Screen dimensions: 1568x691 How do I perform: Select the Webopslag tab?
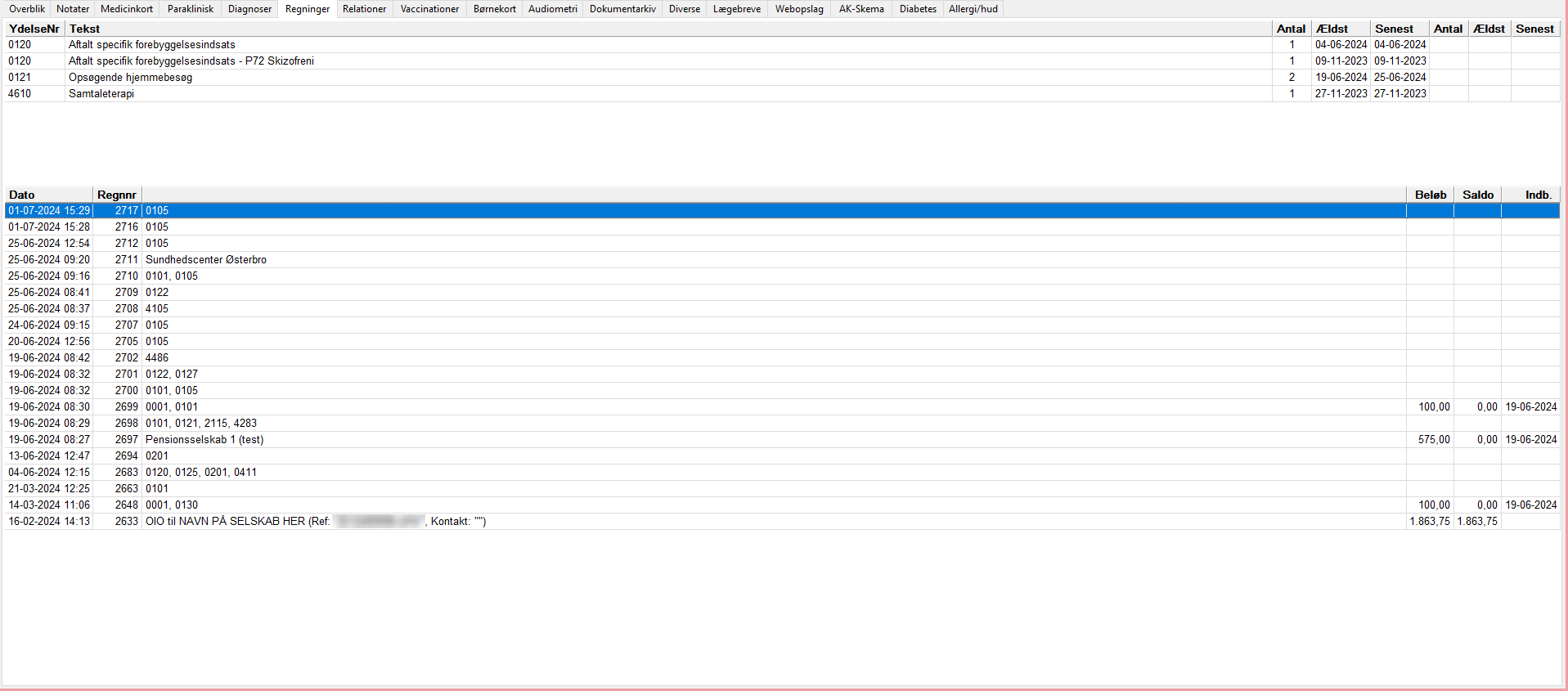pyautogui.click(x=799, y=9)
